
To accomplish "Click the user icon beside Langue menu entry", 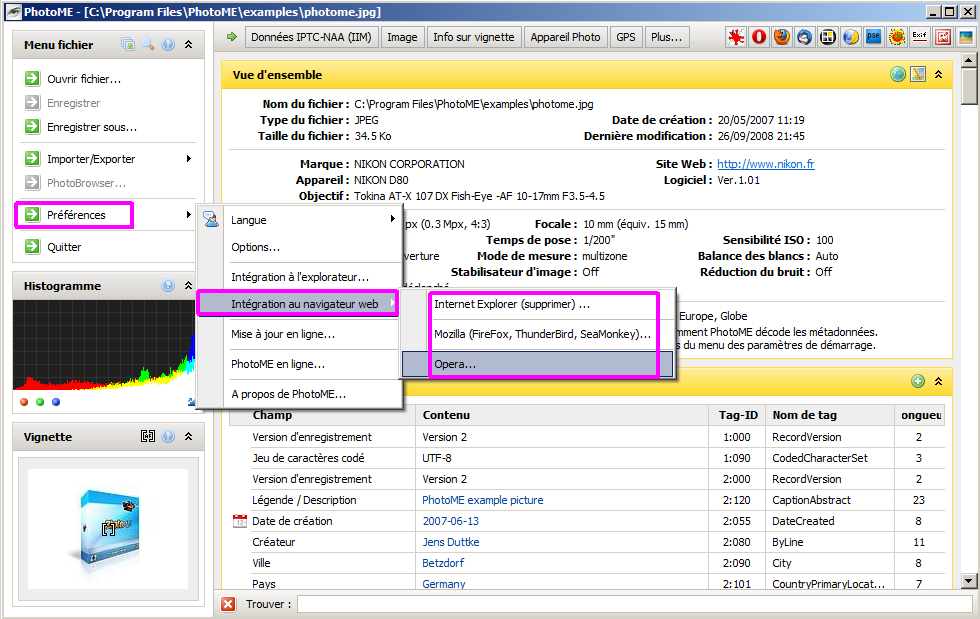I will (211, 219).
